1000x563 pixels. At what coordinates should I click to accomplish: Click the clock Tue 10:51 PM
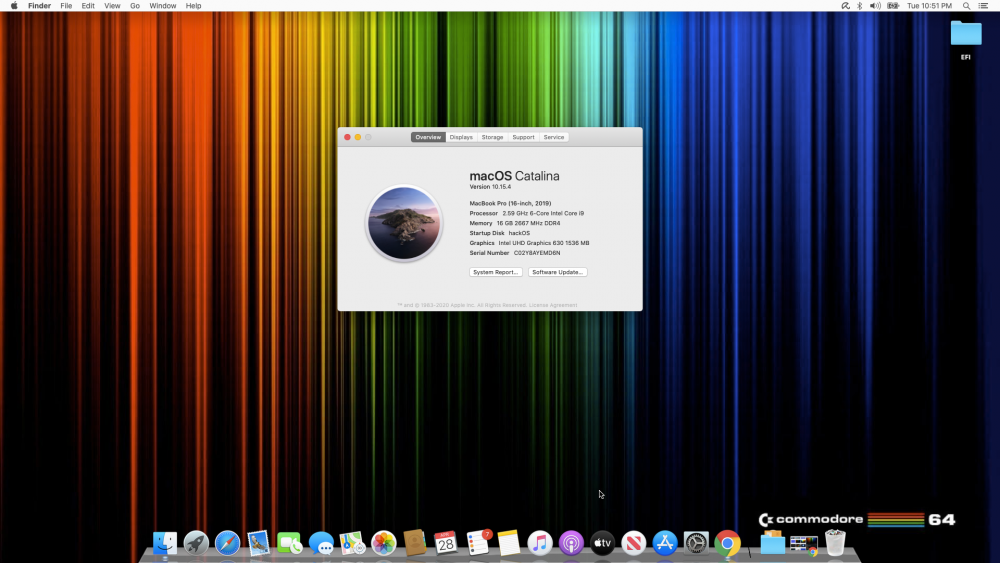(x=929, y=6)
